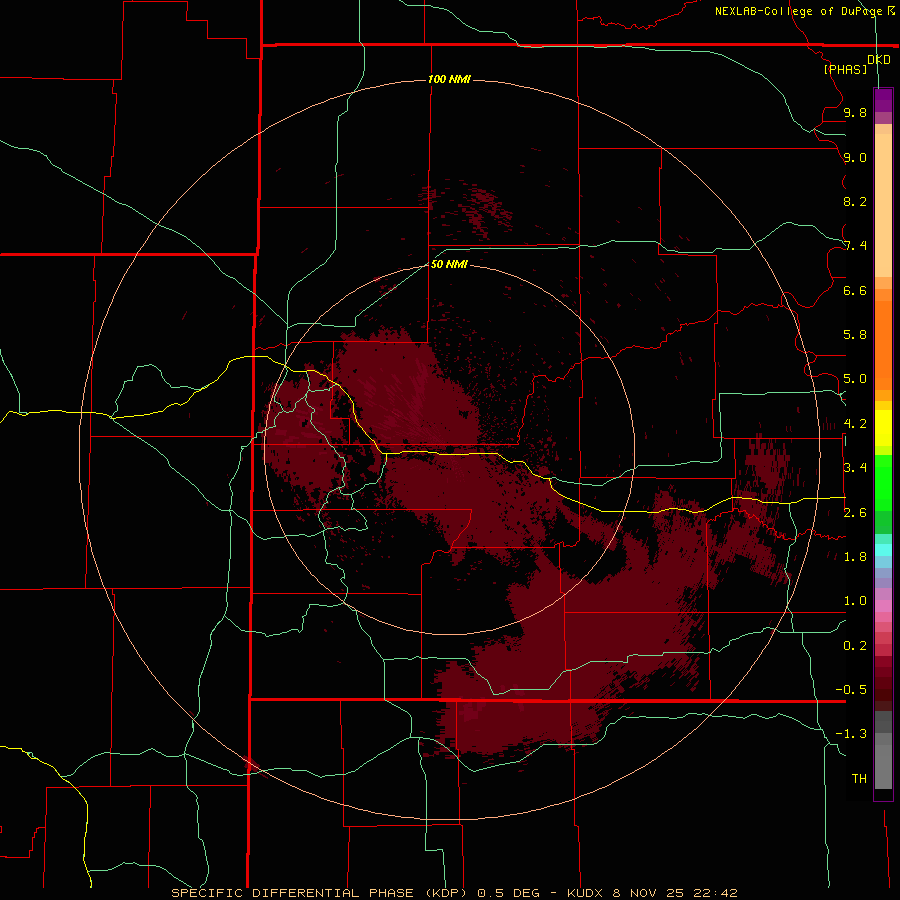
Task: Click the pink segment of the color bar
Action: (x=883, y=606)
